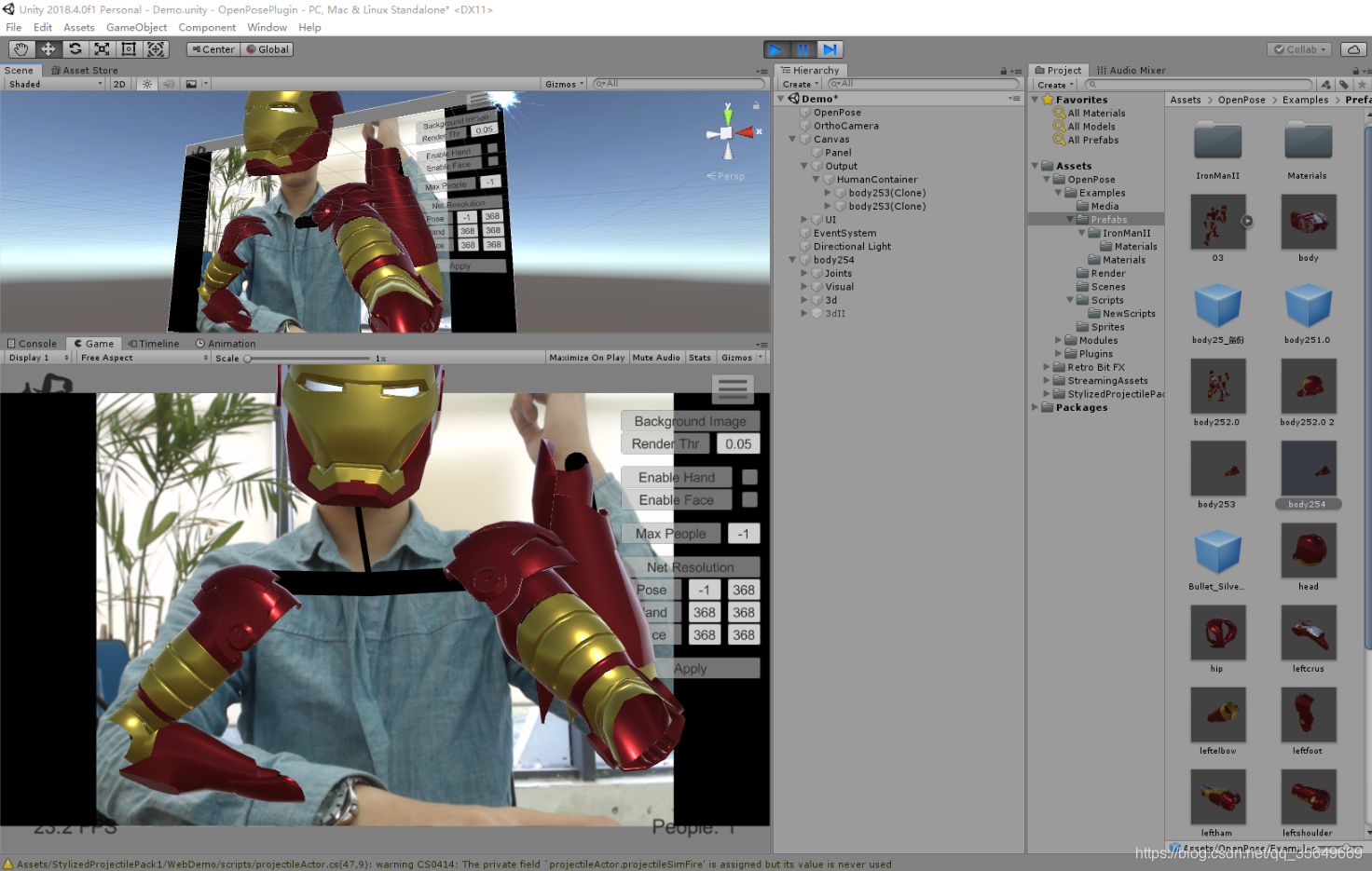The image size is (1372, 871).
Task: Collapse the Canvas tree node
Action: pos(793,140)
